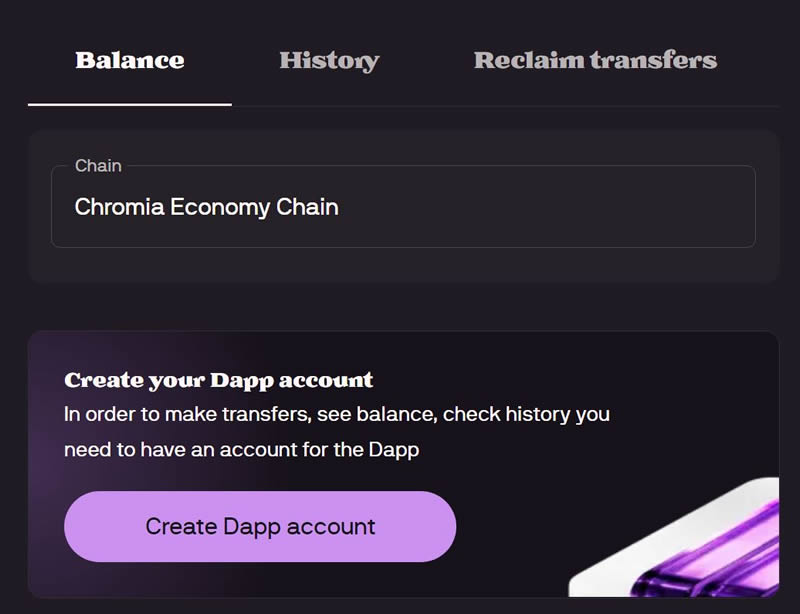Select the Balance tab
This screenshot has height=614, width=800.
tap(130, 60)
